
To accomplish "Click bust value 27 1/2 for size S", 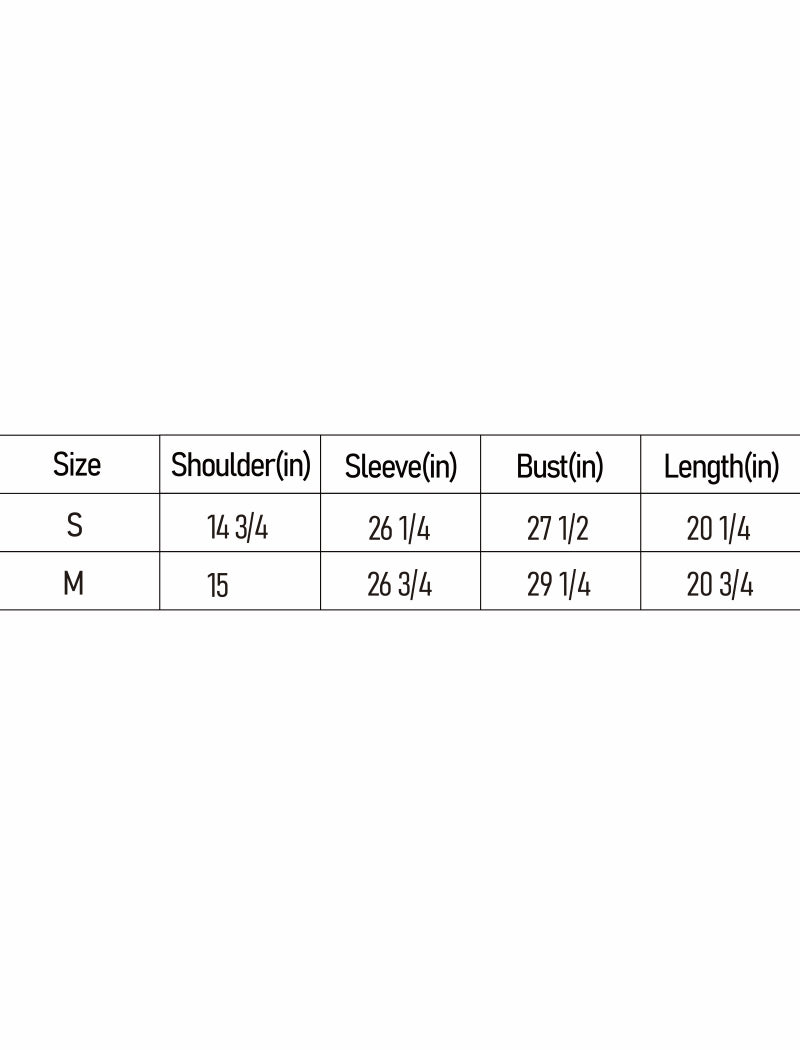I will (558, 528).
